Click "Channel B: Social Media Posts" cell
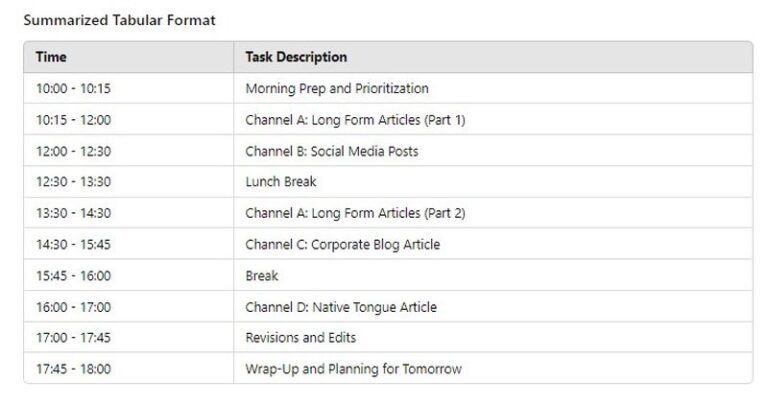This screenshot has height=405, width=768. 332,151
